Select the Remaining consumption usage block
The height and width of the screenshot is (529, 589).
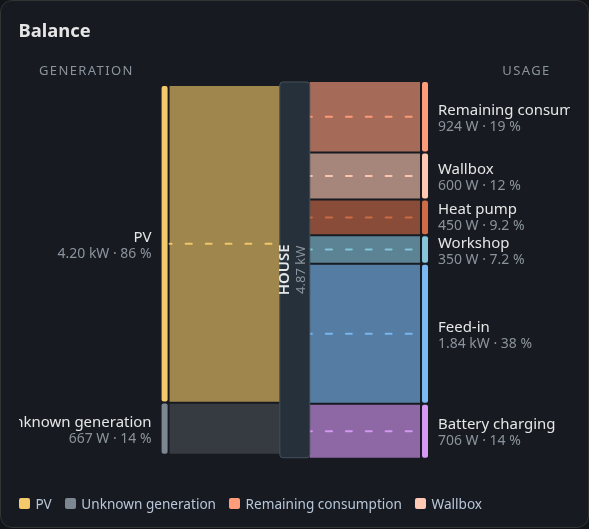pyautogui.click(x=365, y=117)
